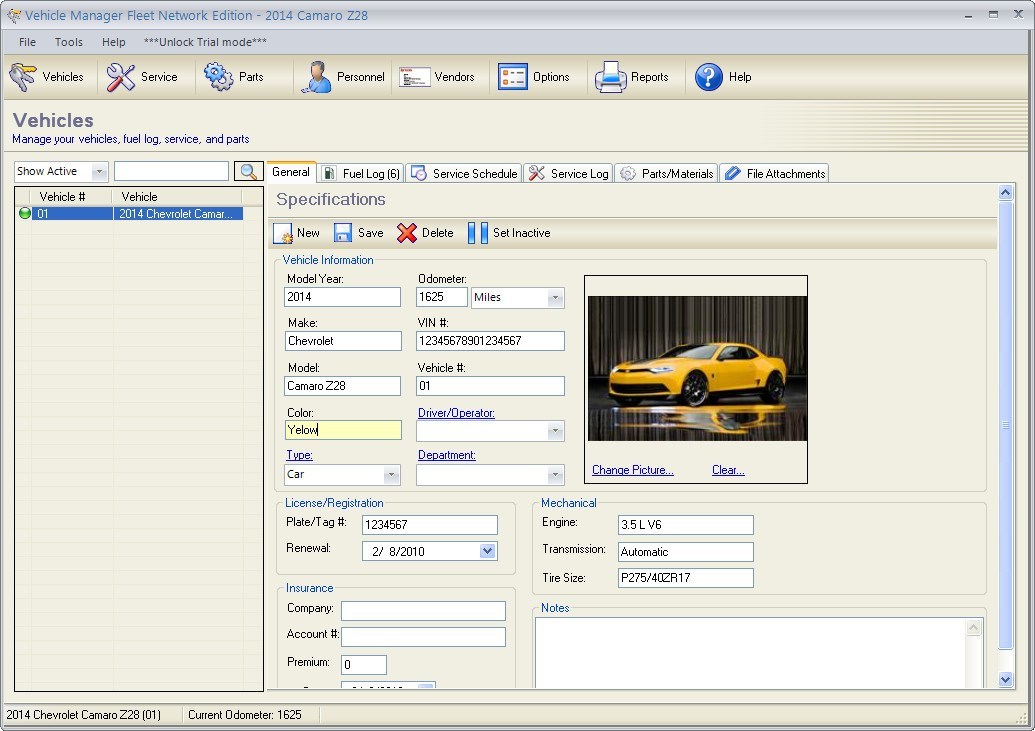Click the Clear picture link
1035x731 pixels.
click(727, 470)
